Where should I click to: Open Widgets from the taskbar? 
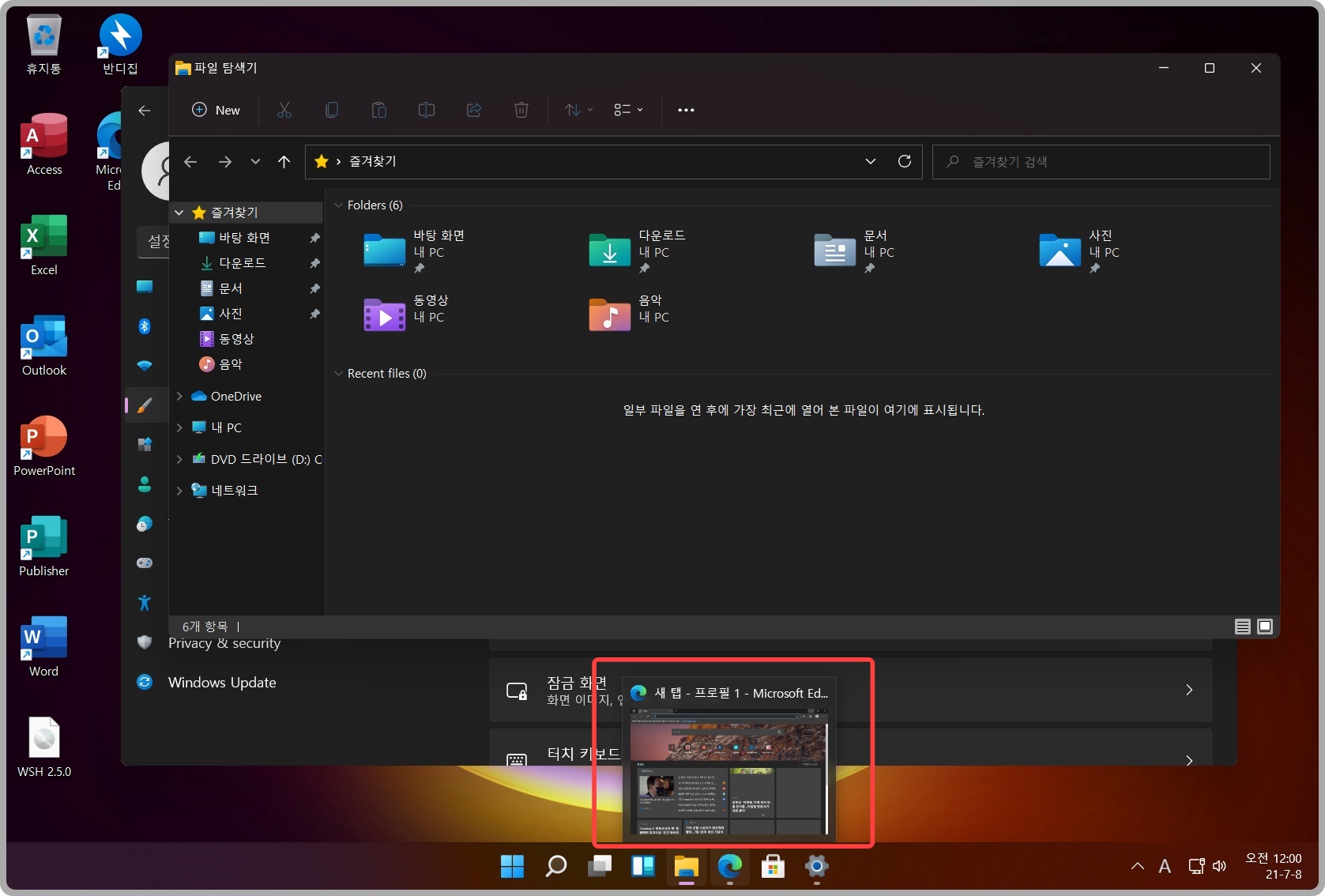tap(643, 867)
